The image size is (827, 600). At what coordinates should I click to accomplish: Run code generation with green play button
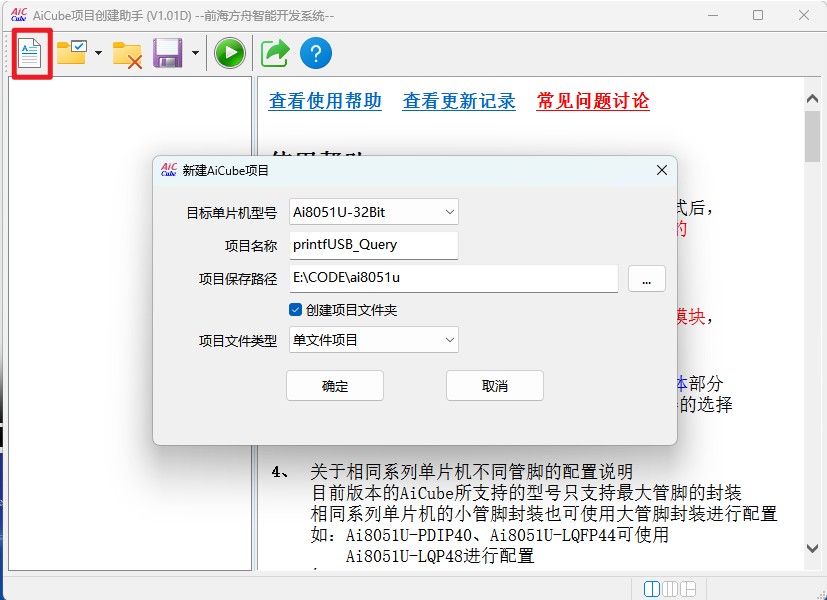coord(229,53)
